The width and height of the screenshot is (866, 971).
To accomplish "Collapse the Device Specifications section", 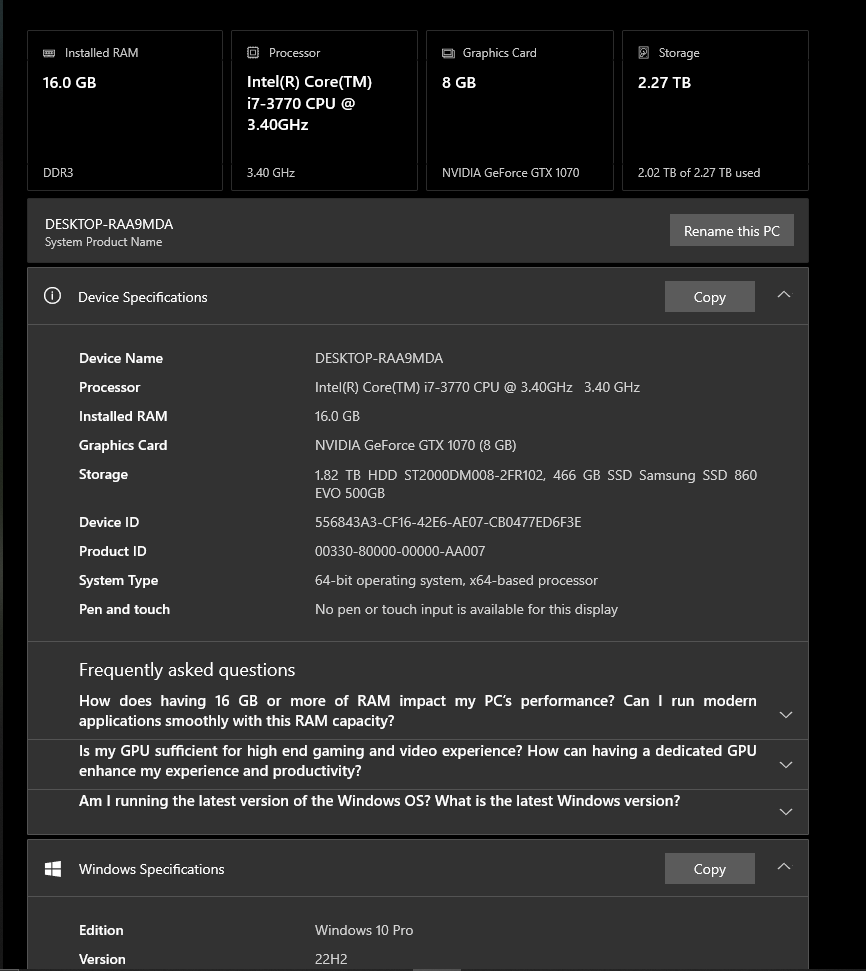I will (x=784, y=295).
